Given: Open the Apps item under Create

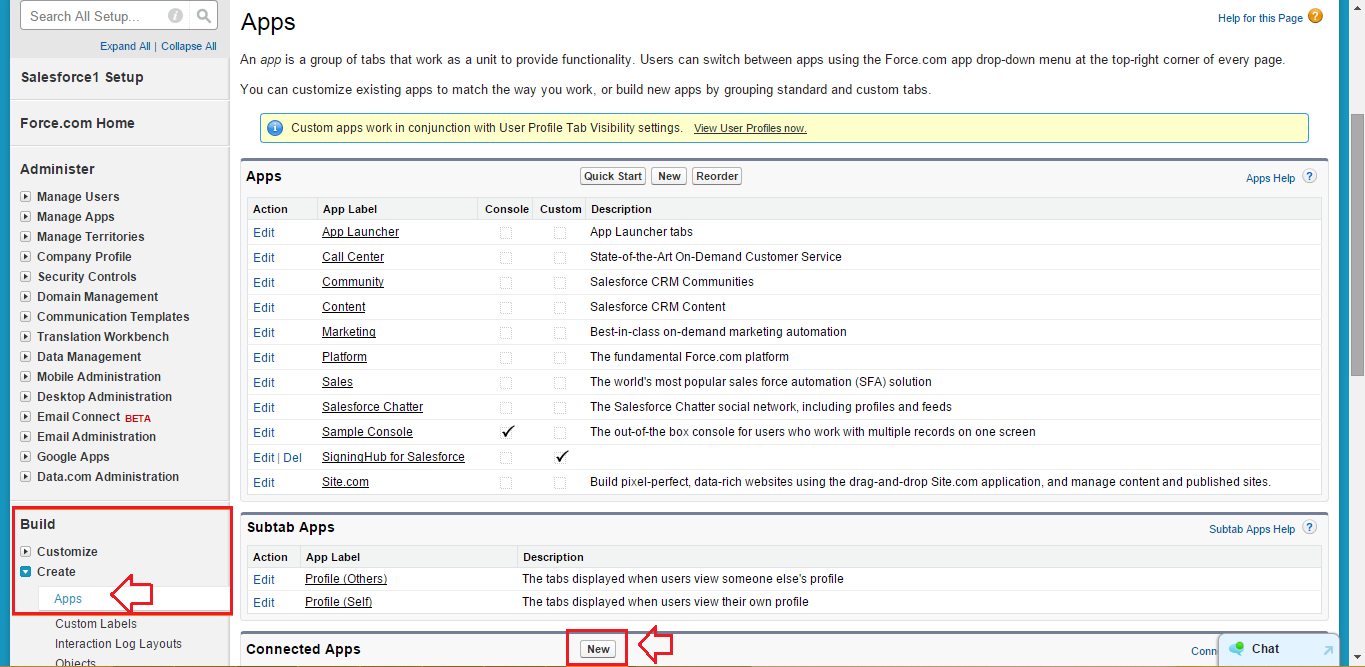Looking at the screenshot, I should coord(68,599).
